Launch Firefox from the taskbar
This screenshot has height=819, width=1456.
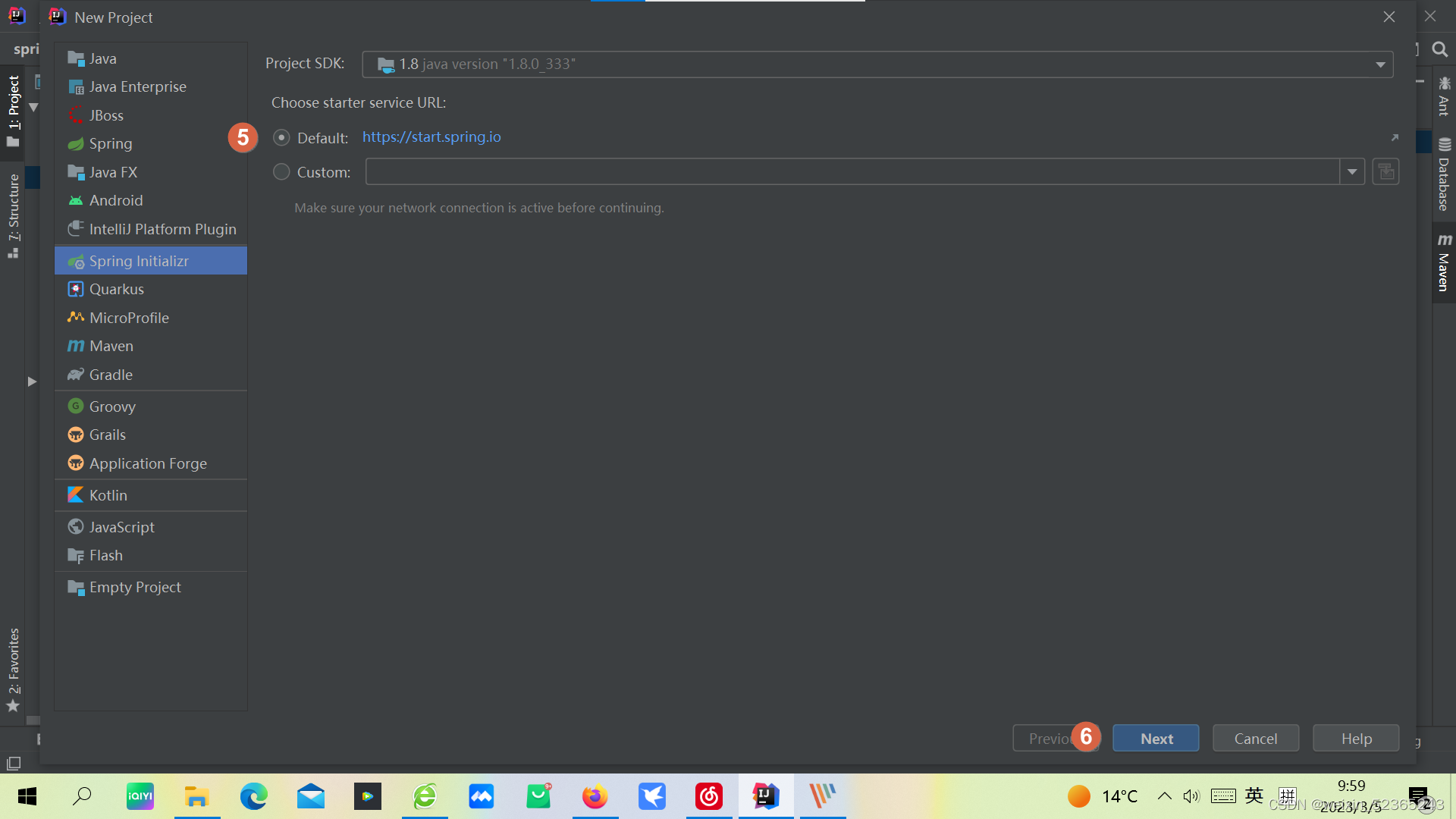(x=595, y=796)
